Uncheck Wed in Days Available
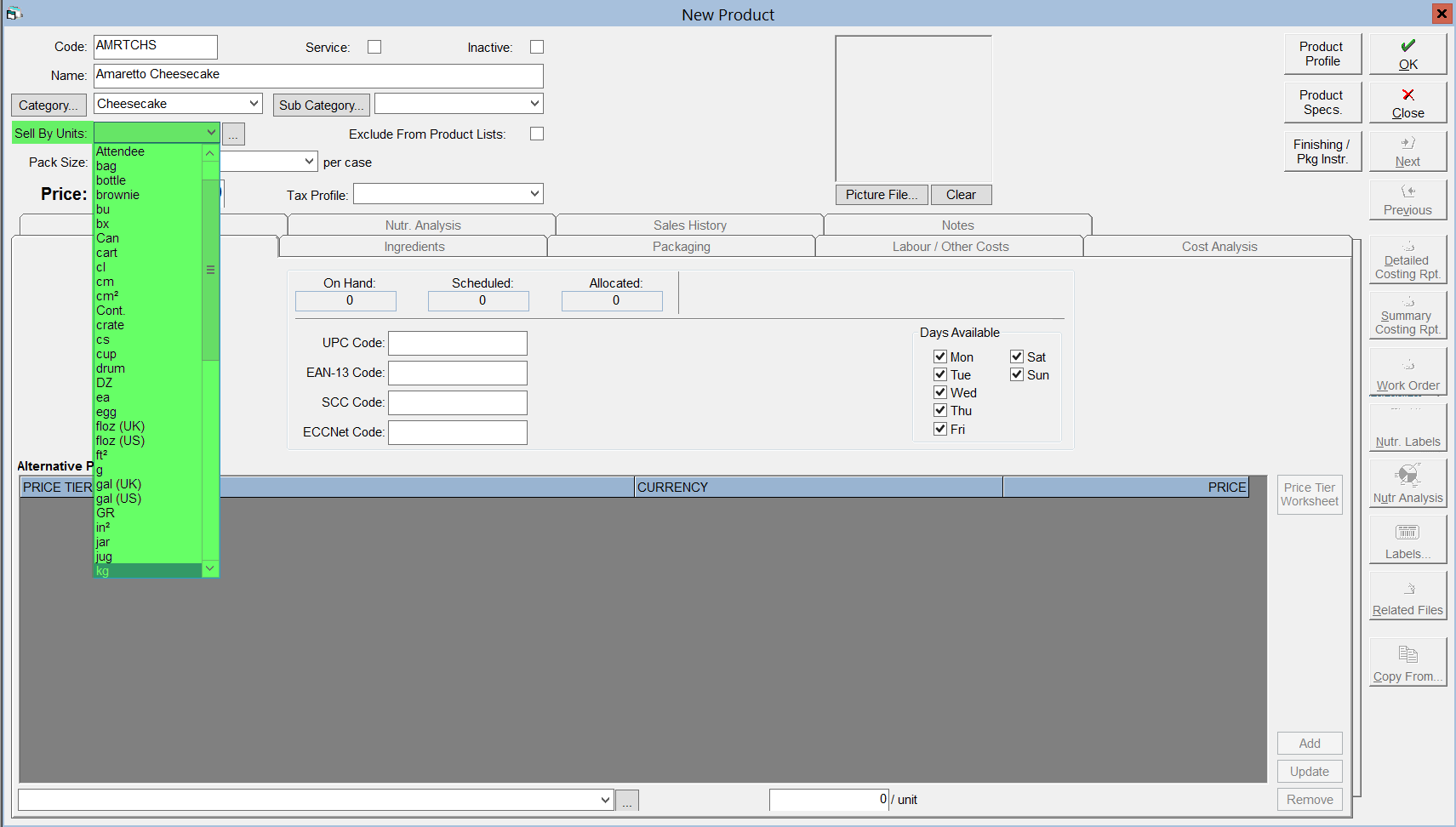This screenshot has width=1456, height=827. tap(940, 392)
